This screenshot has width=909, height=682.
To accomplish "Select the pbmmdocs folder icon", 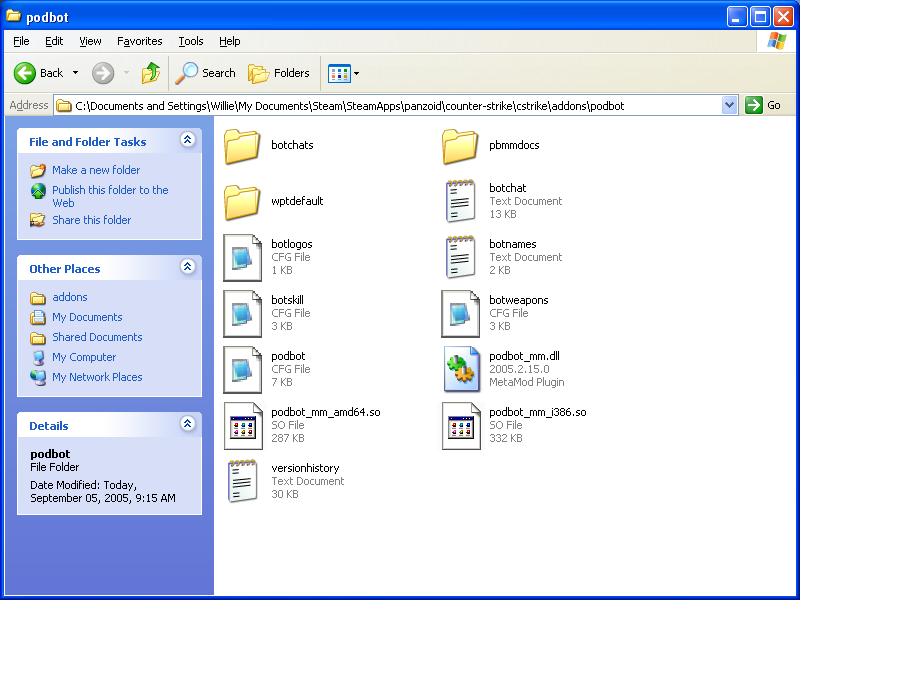I will tap(460, 146).
